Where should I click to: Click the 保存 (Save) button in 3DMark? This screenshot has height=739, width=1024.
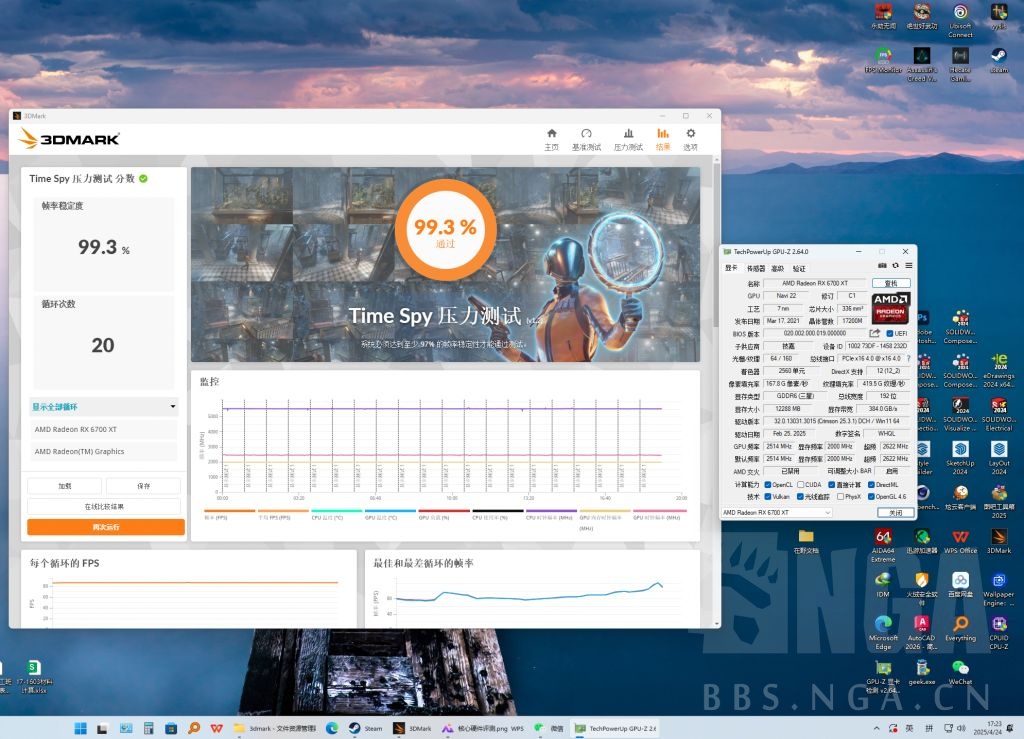[144, 486]
